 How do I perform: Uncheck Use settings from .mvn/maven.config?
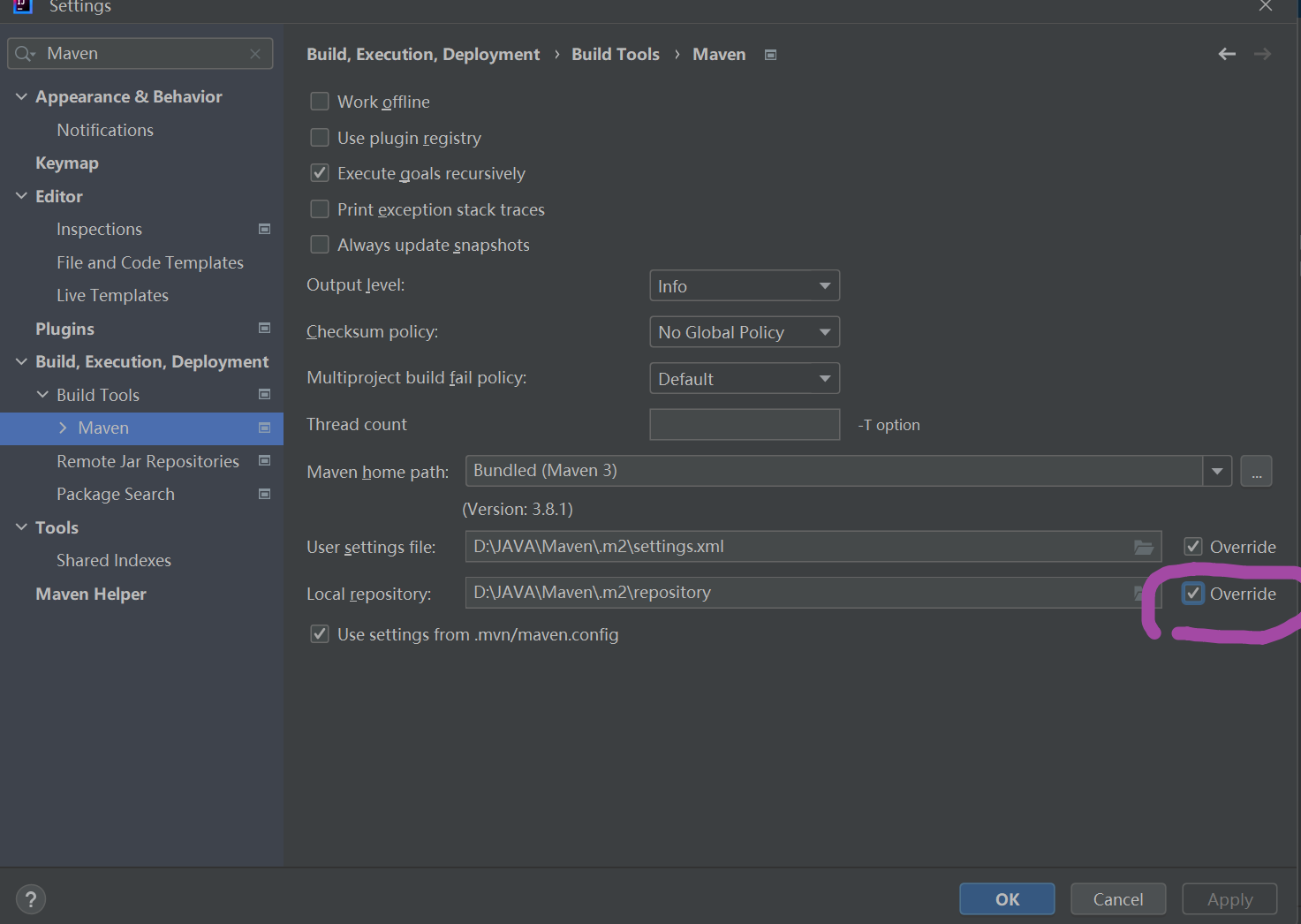click(320, 634)
